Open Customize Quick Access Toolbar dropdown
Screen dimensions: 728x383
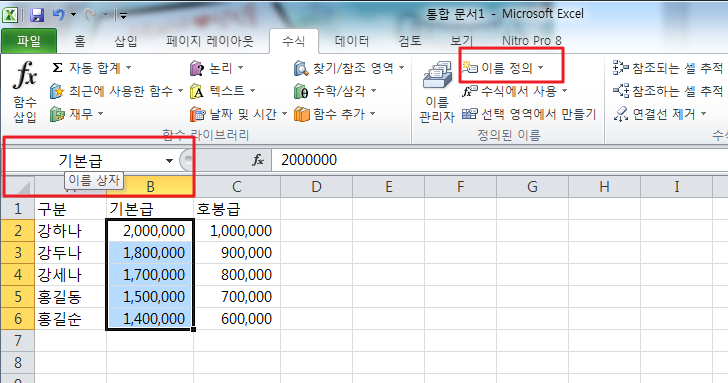123,16
